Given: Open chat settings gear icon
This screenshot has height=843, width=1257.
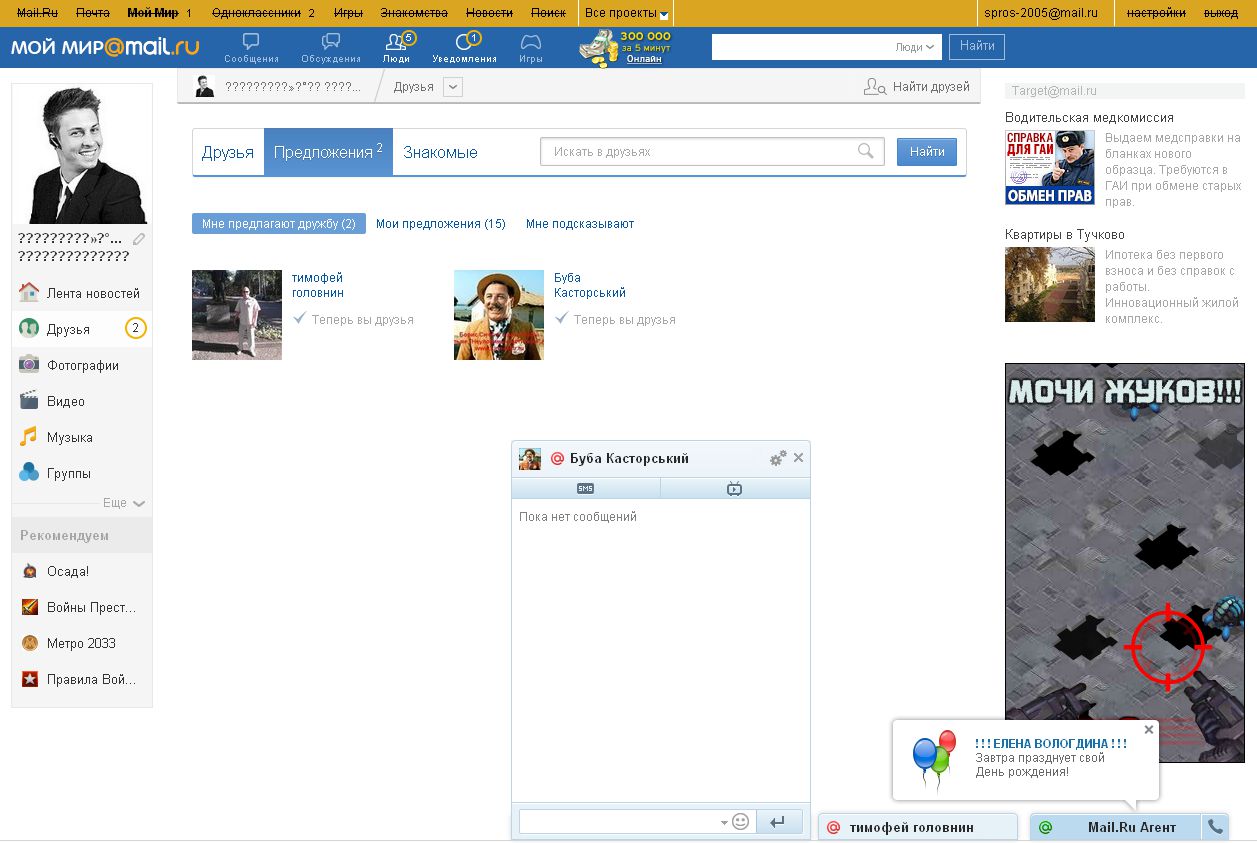Looking at the screenshot, I should point(777,458).
